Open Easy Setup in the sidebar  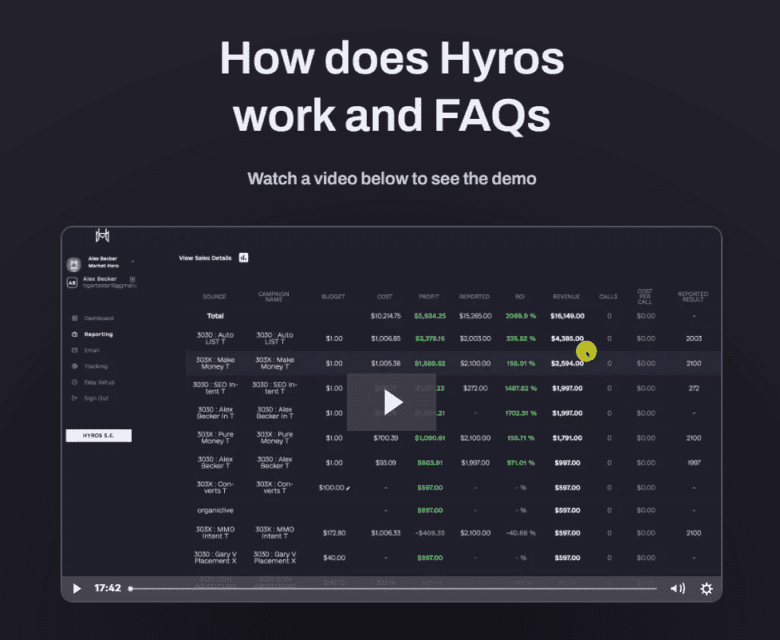(x=99, y=382)
